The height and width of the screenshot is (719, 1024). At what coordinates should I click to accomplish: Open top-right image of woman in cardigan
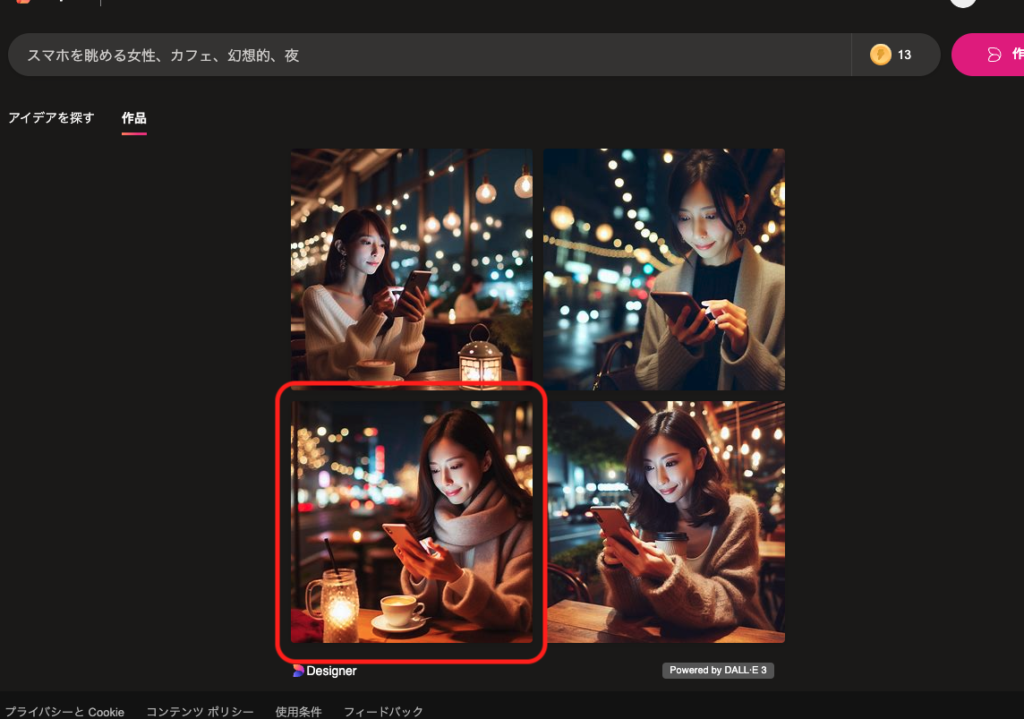click(664, 269)
